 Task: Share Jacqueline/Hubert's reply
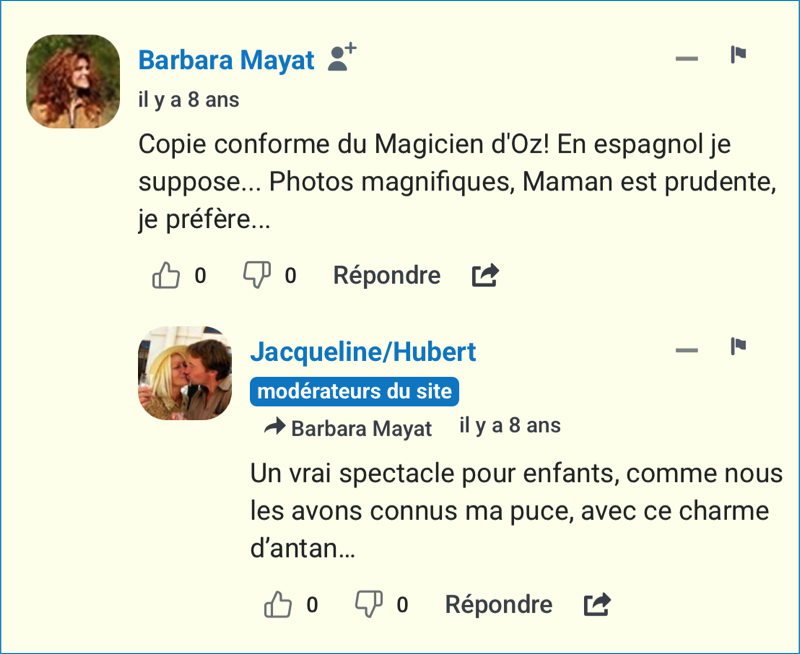[x=597, y=605]
